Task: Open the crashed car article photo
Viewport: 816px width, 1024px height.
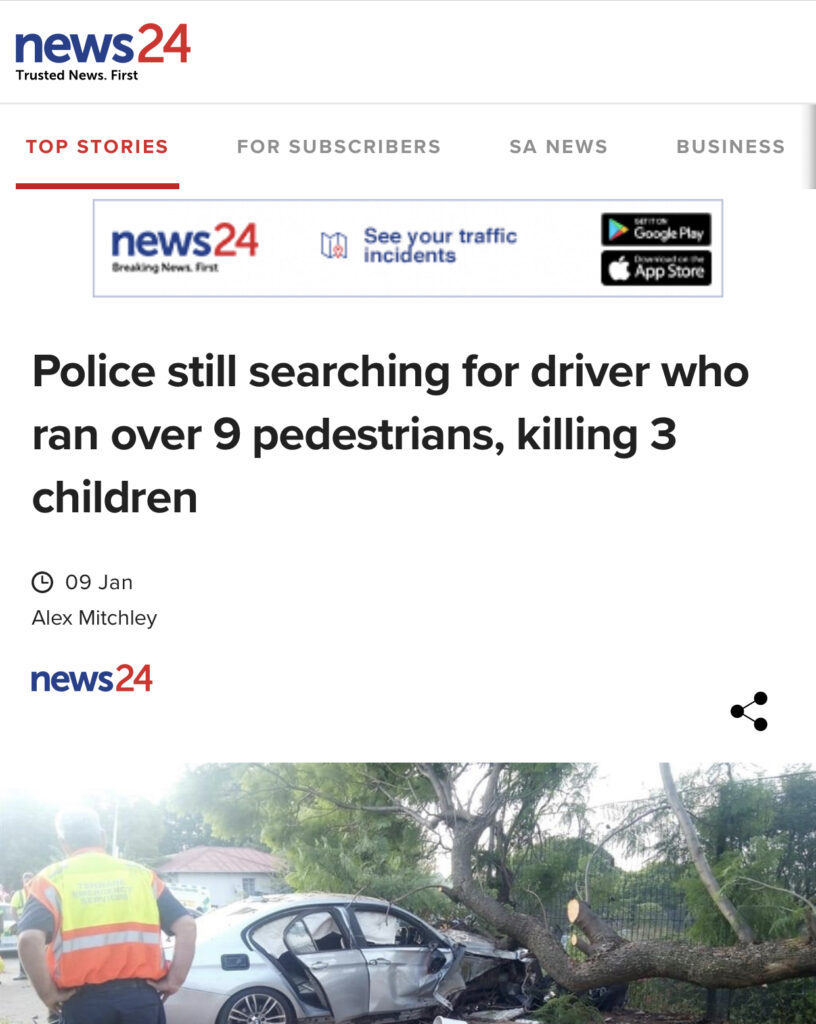Action: (408, 893)
